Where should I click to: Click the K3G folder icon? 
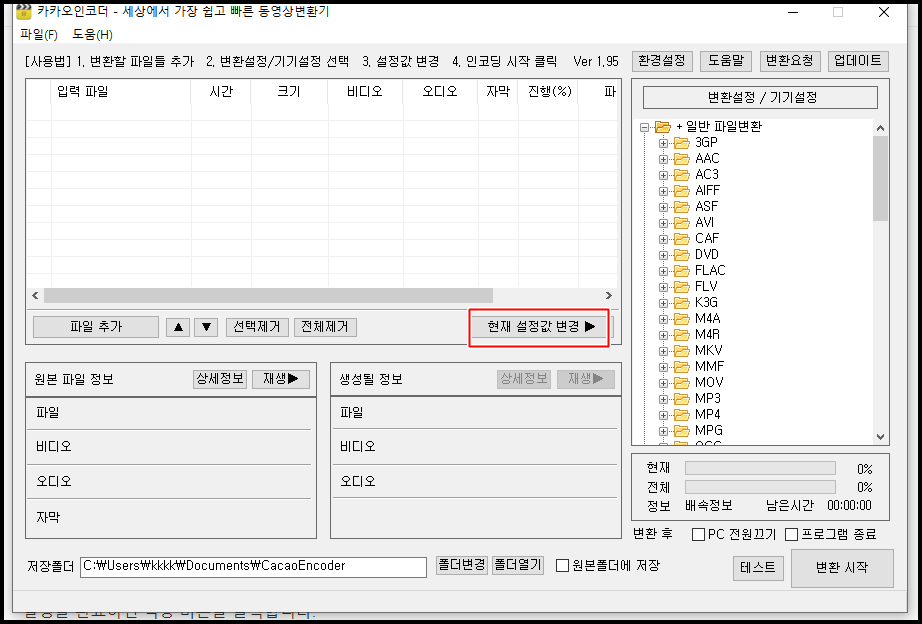pos(682,303)
